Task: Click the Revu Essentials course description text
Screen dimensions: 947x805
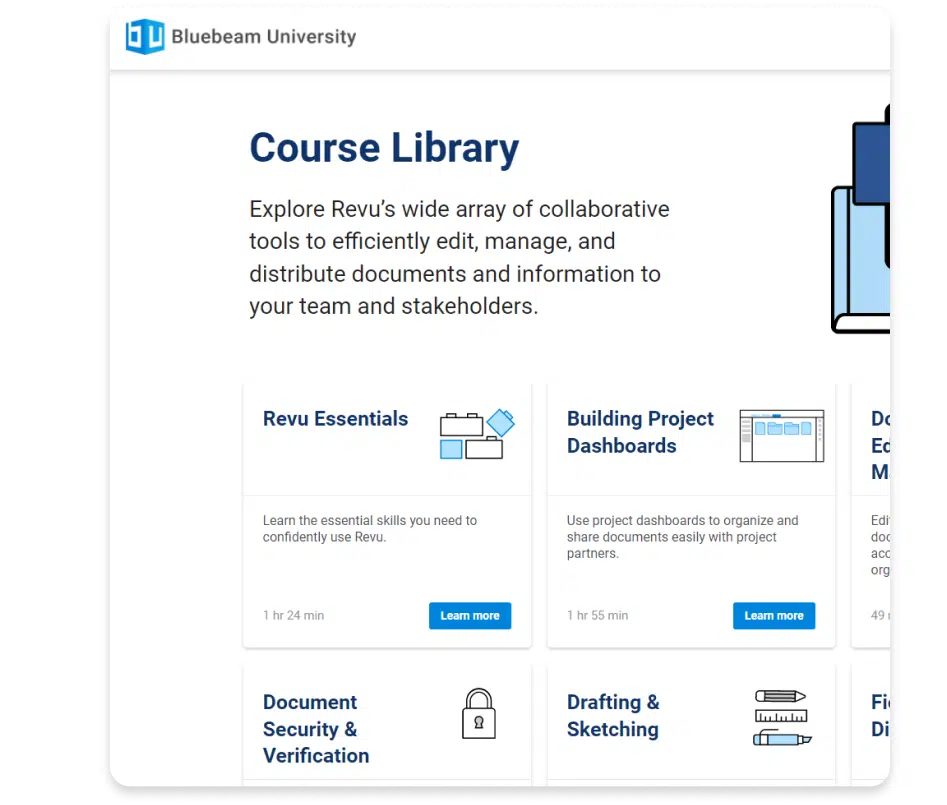Action: click(369, 529)
